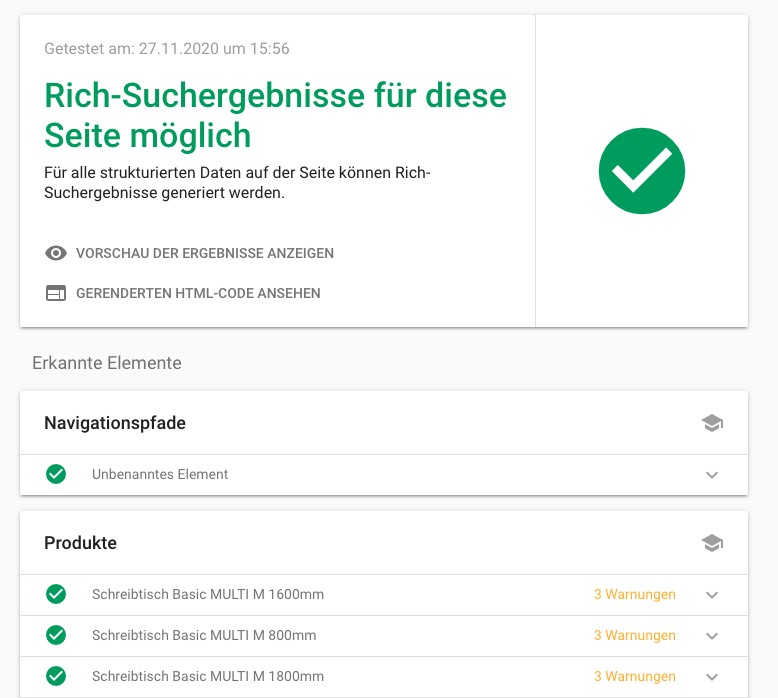Expand Schreibtisch Basic MULTI M 1600mm chevron
This screenshot has width=778, height=698.
[x=712, y=595]
